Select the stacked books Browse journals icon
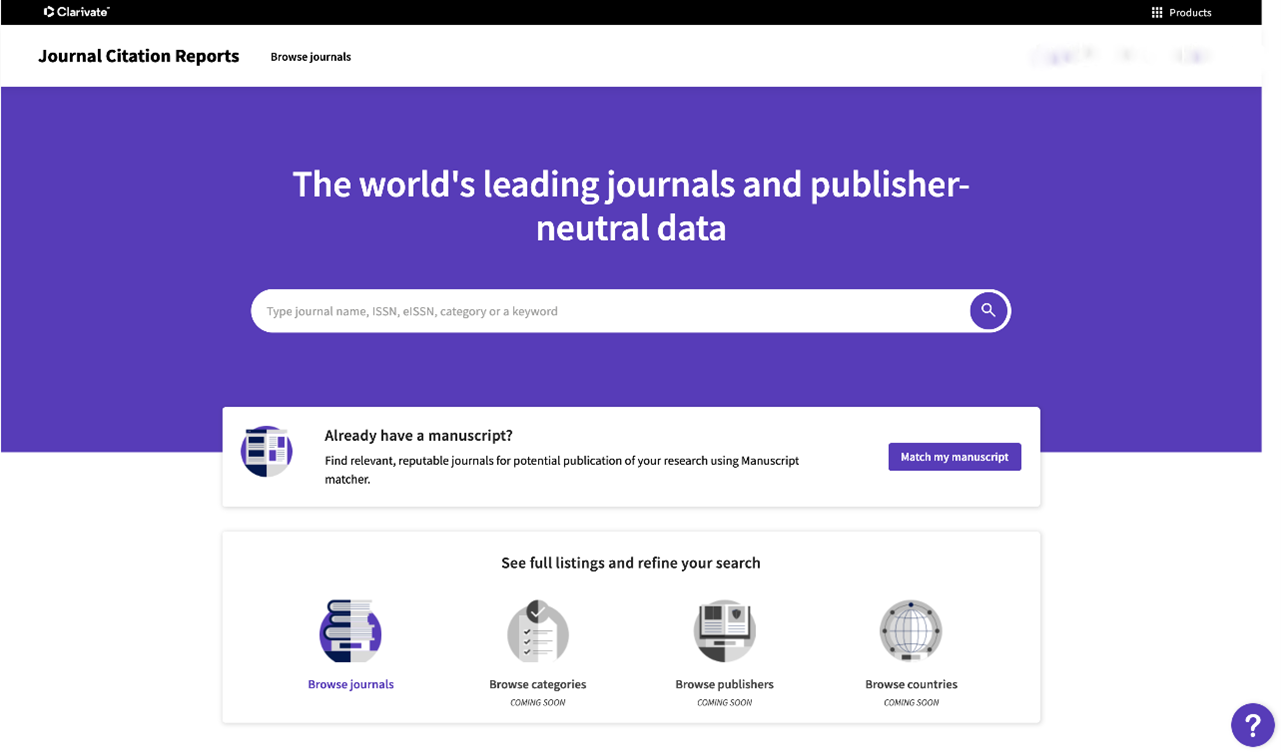The image size is (1281, 753). 350,631
